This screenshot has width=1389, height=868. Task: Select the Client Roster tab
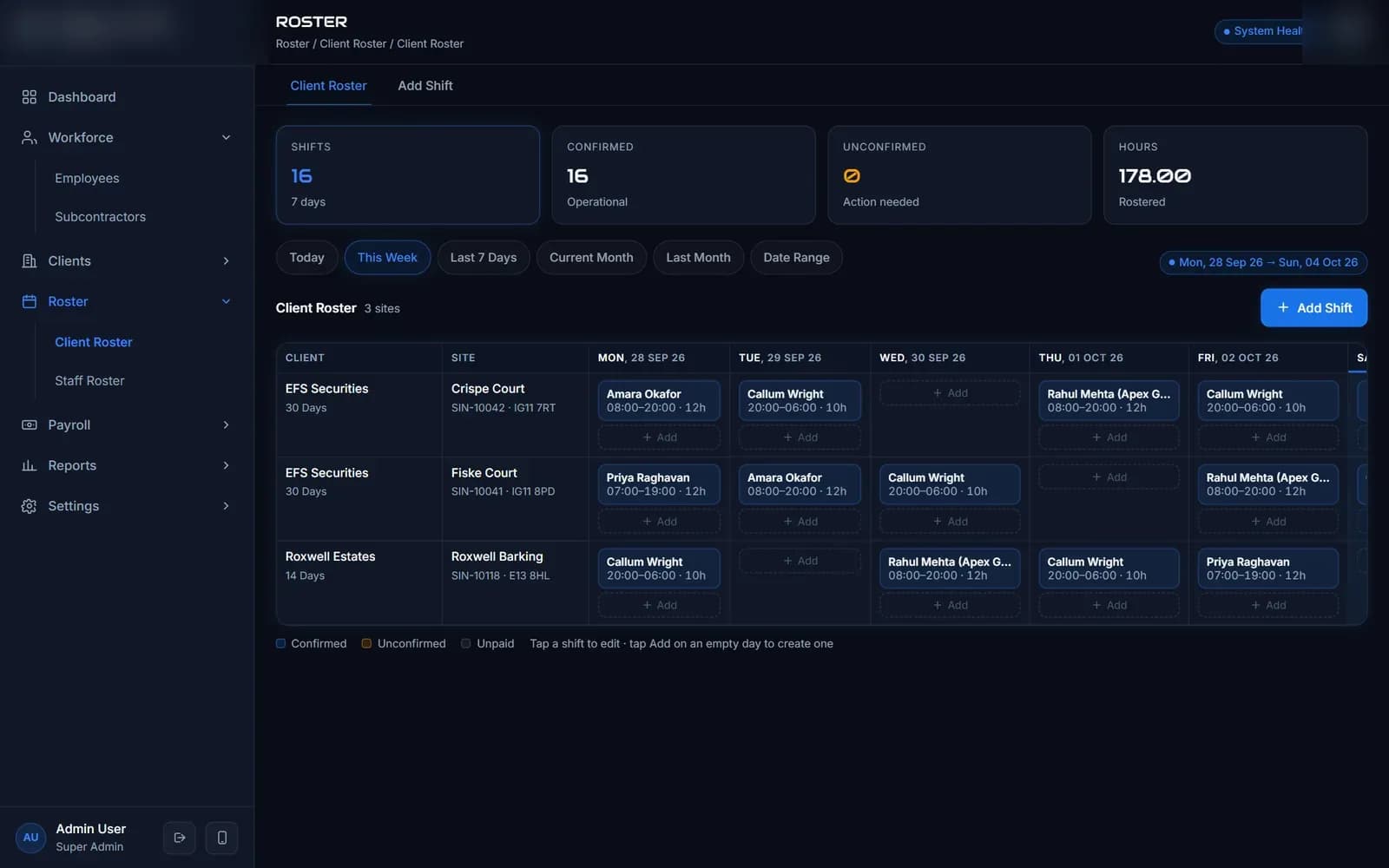pyautogui.click(x=328, y=86)
